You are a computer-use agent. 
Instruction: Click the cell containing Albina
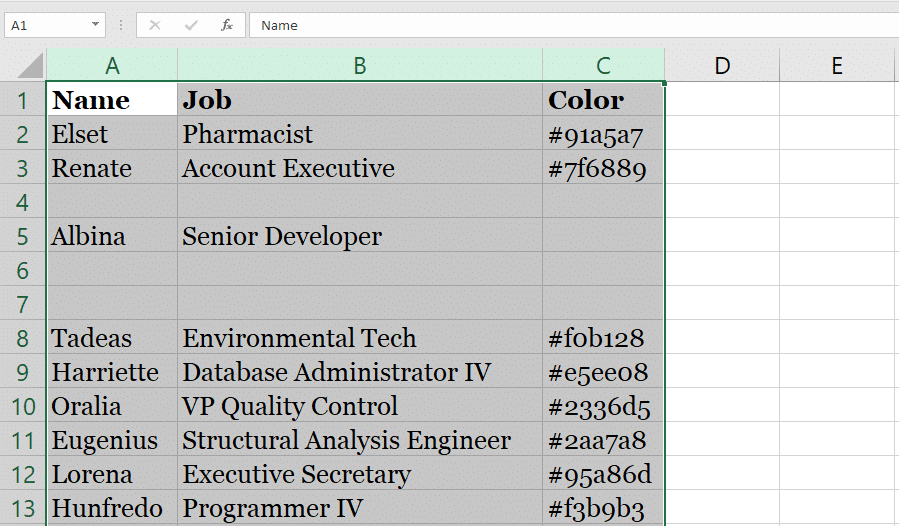point(112,236)
